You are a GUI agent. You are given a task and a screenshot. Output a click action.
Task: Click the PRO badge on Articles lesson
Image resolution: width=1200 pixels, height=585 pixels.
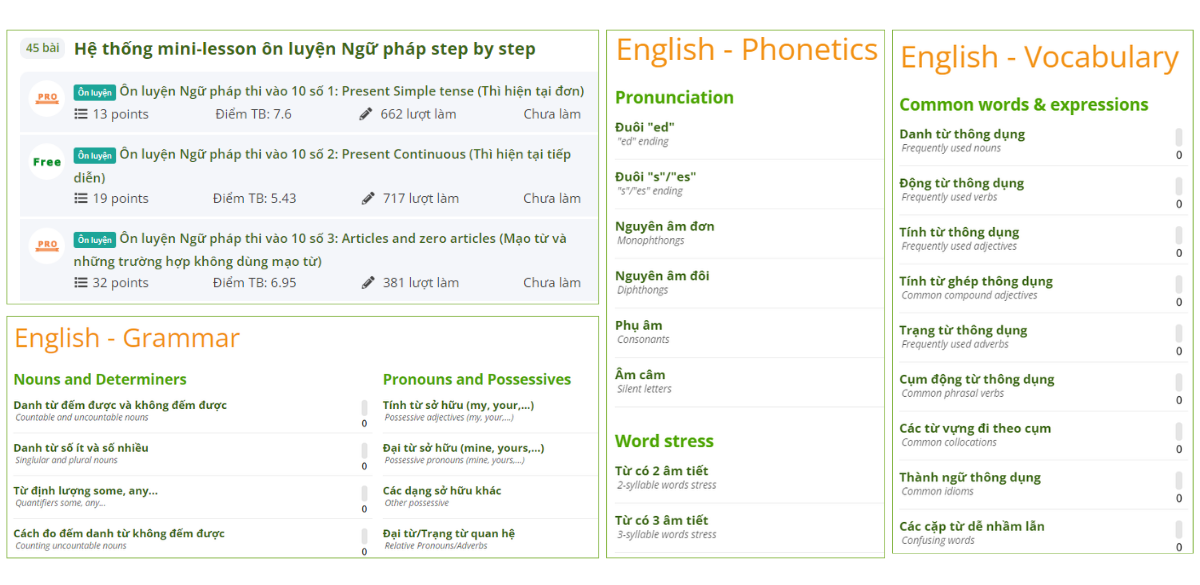click(x=44, y=245)
